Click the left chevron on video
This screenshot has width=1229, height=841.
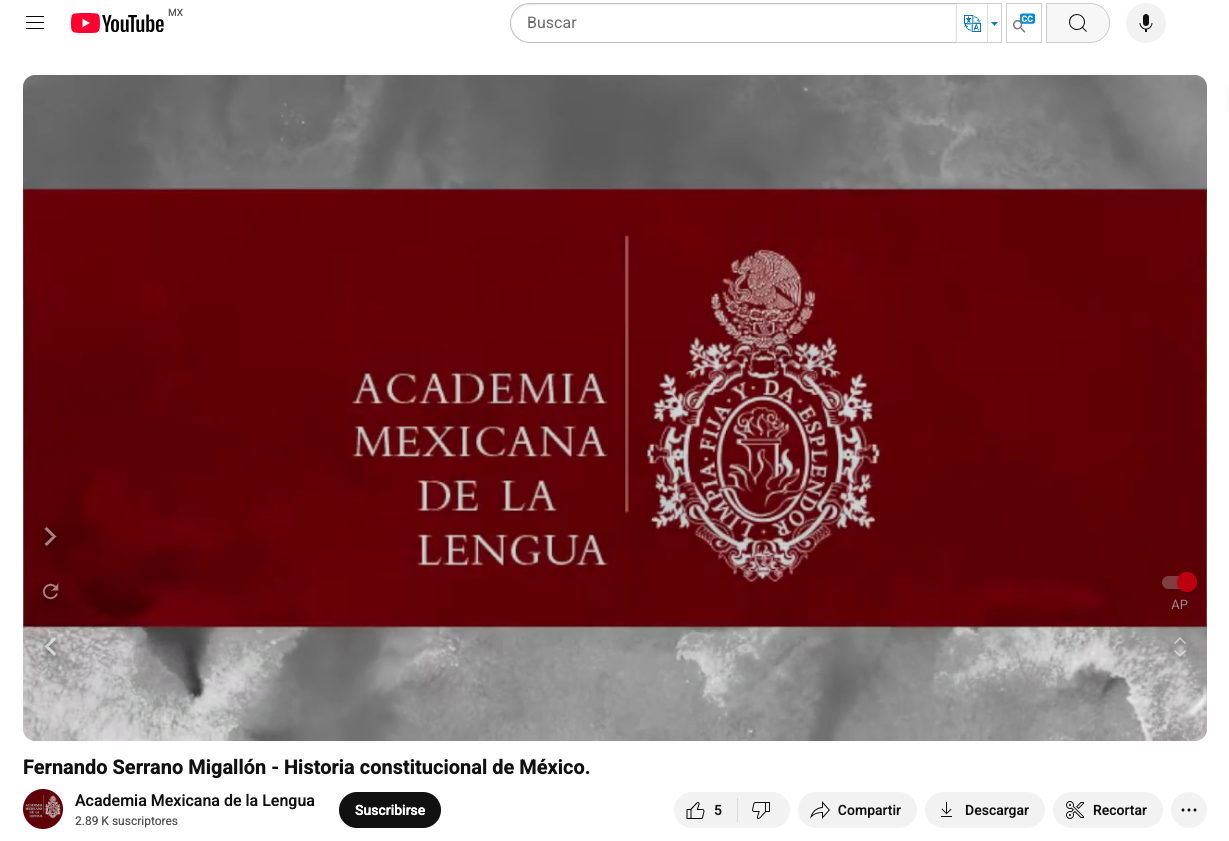point(51,647)
